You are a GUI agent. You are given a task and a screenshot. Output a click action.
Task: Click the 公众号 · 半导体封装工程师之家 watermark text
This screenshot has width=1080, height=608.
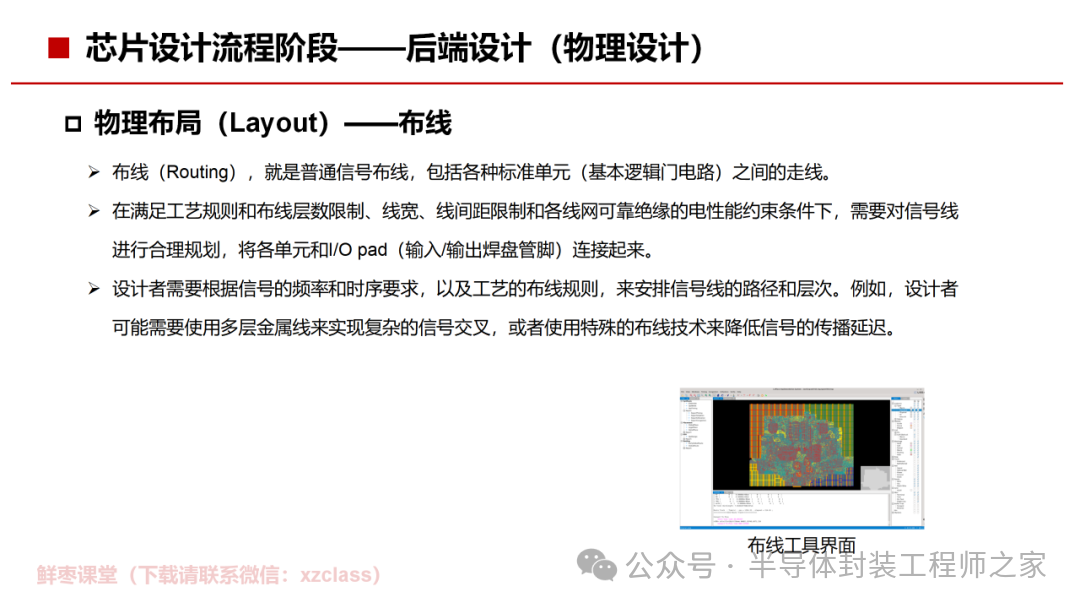pos(835,566)
